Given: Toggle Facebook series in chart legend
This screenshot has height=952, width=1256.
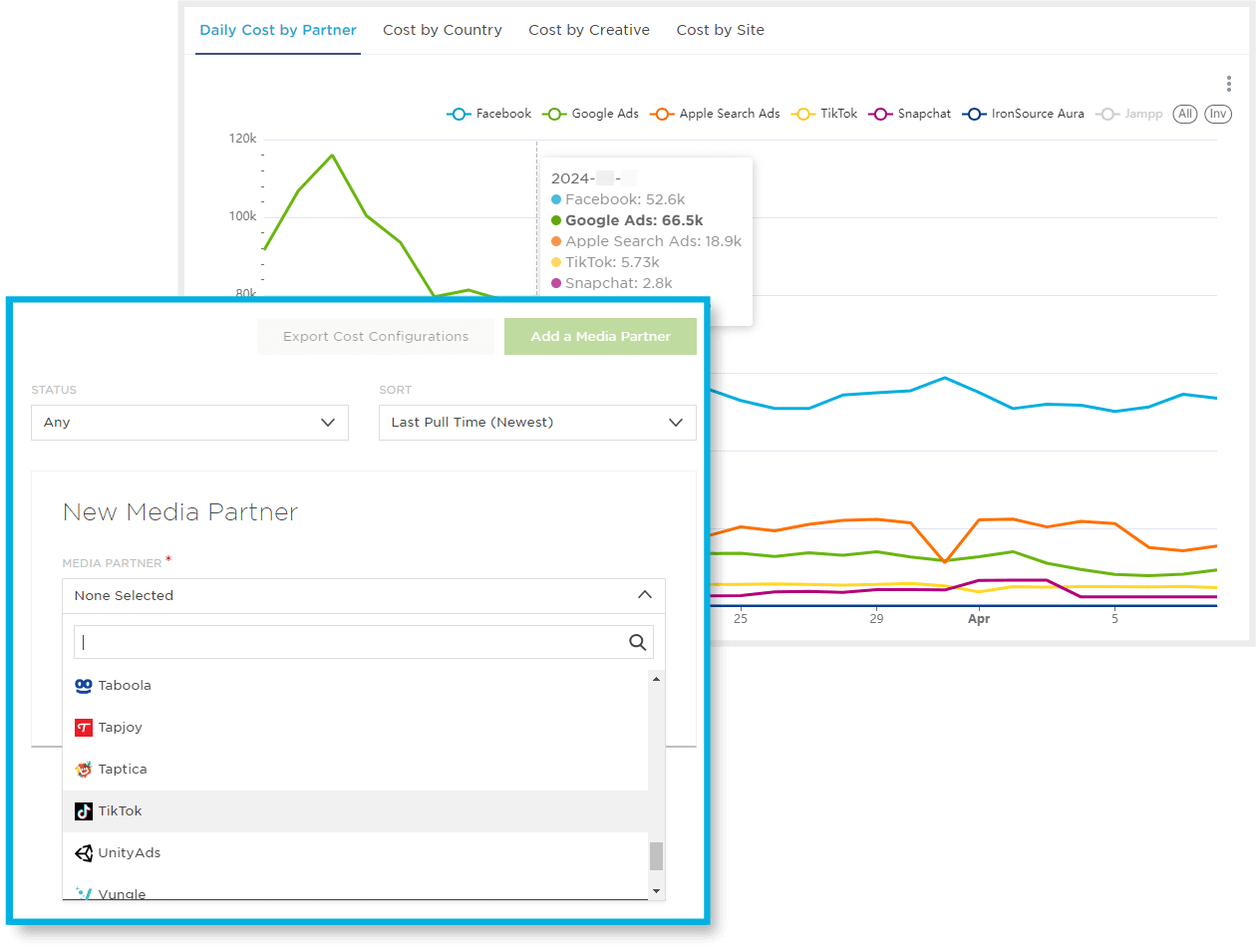Looking at the screenshot, I should pos(488,114).
